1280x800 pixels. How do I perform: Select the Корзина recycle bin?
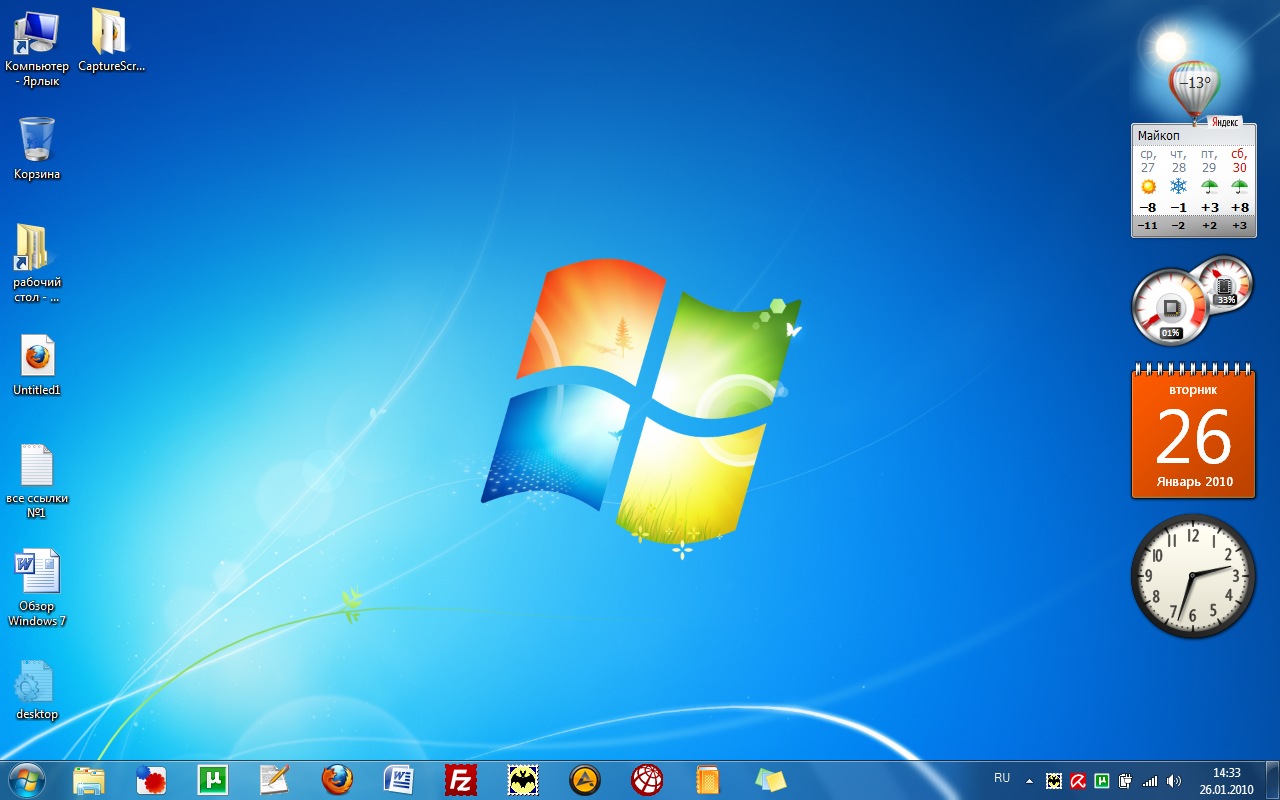coord(37,148)
